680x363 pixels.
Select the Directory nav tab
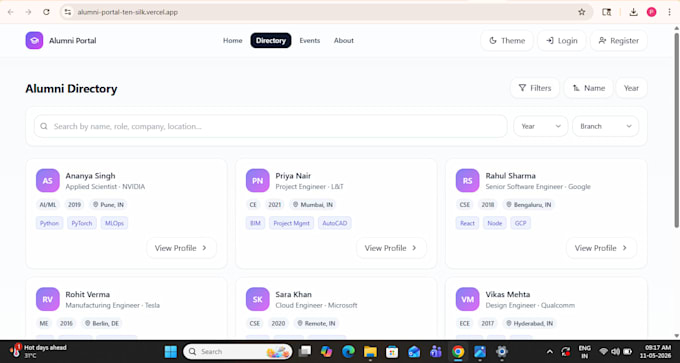[x=271, y=40]
